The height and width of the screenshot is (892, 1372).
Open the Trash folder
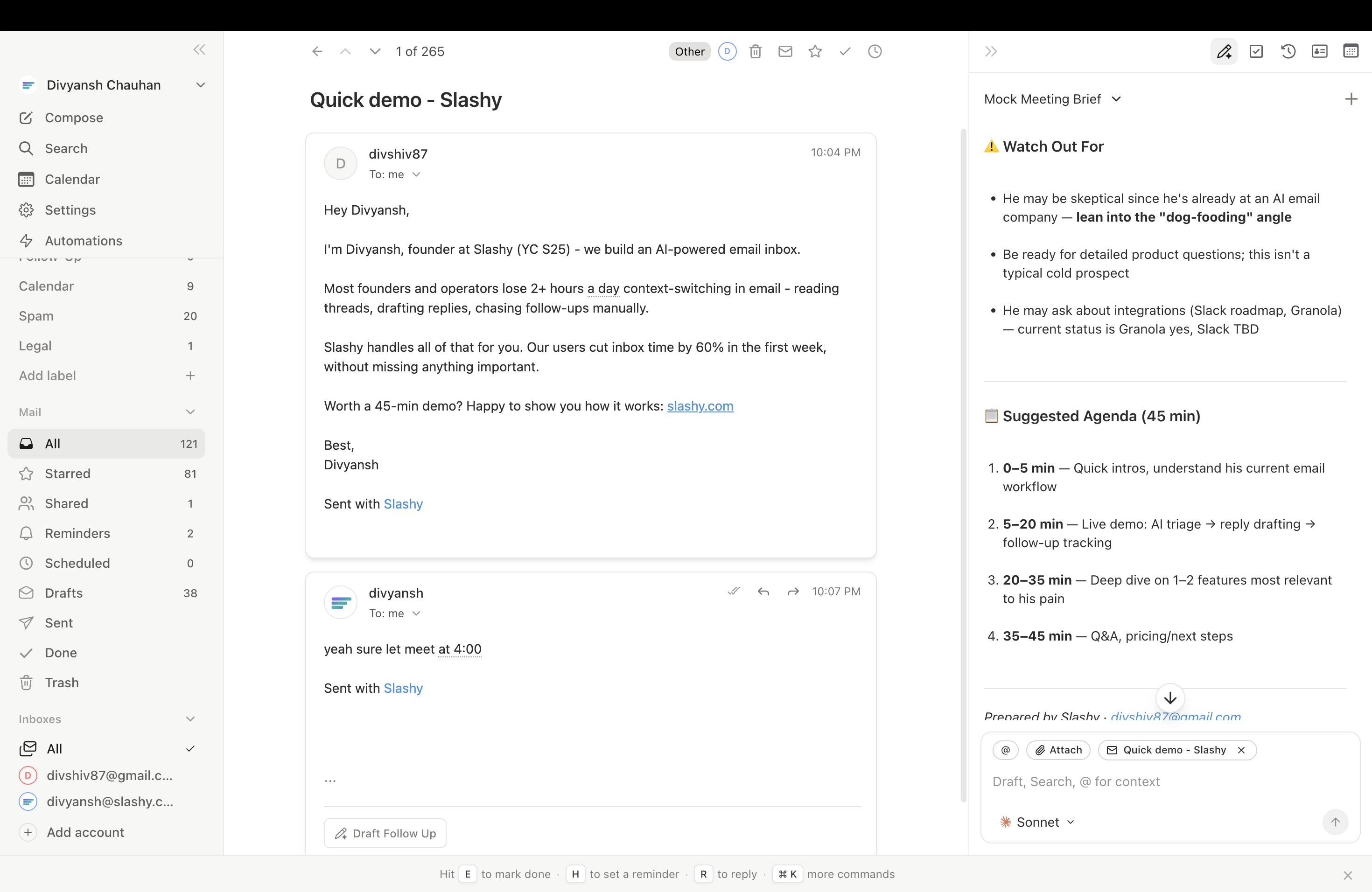pyautogui.click(x=107, y=683)
